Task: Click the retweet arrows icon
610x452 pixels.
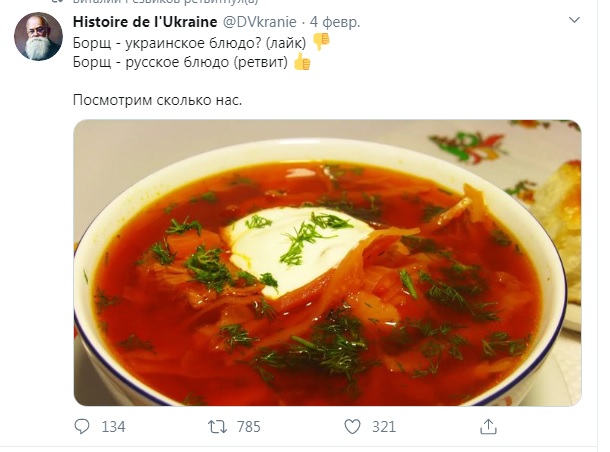Action: coord(216,427)
